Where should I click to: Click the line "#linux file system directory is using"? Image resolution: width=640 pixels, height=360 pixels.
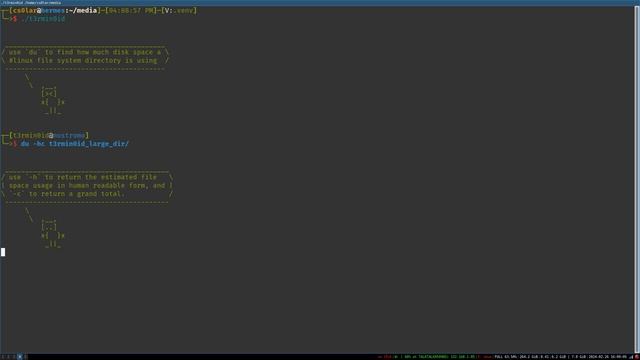(x=83, y=60)
